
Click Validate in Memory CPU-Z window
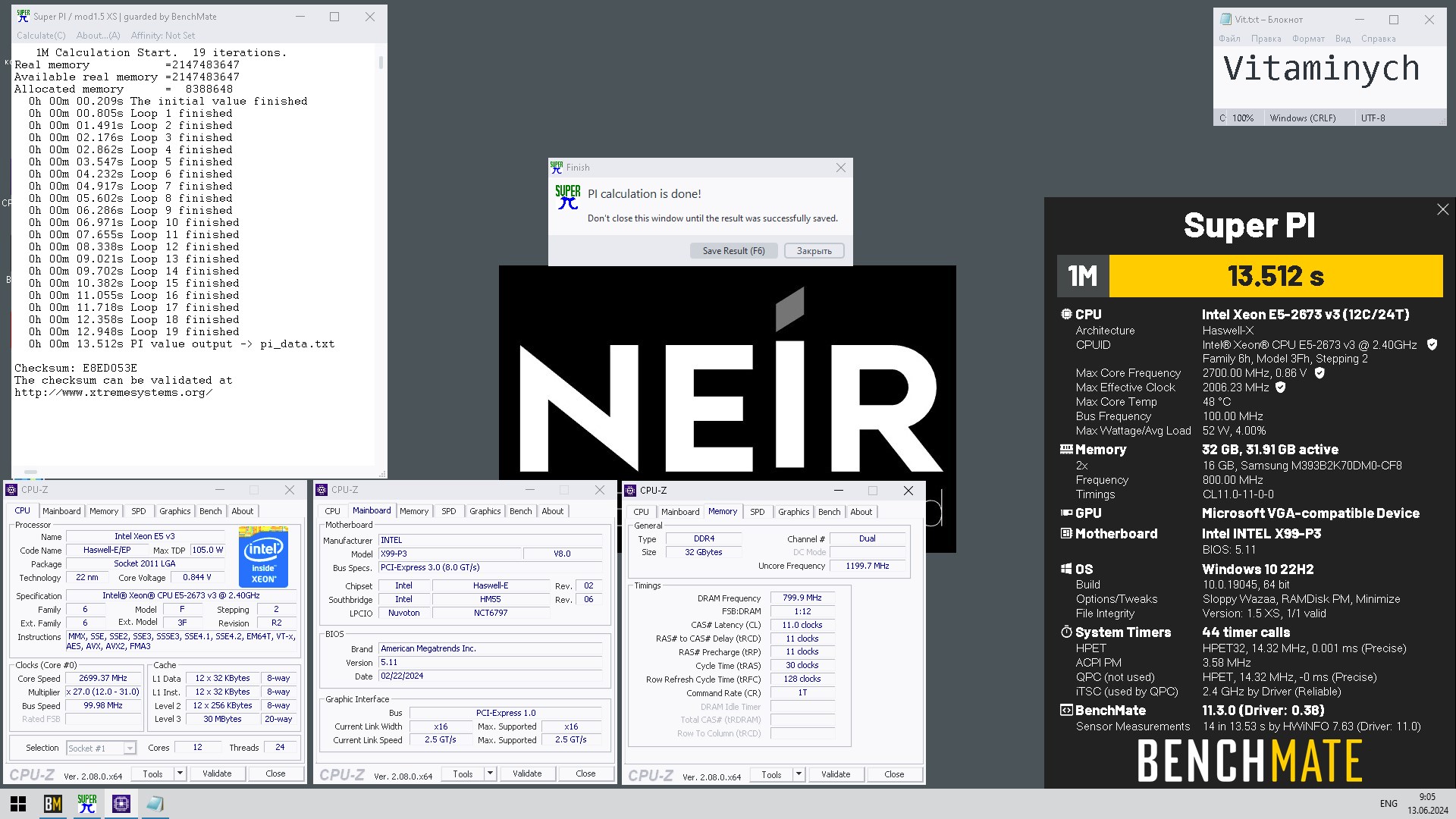click(x=836, y=774)
